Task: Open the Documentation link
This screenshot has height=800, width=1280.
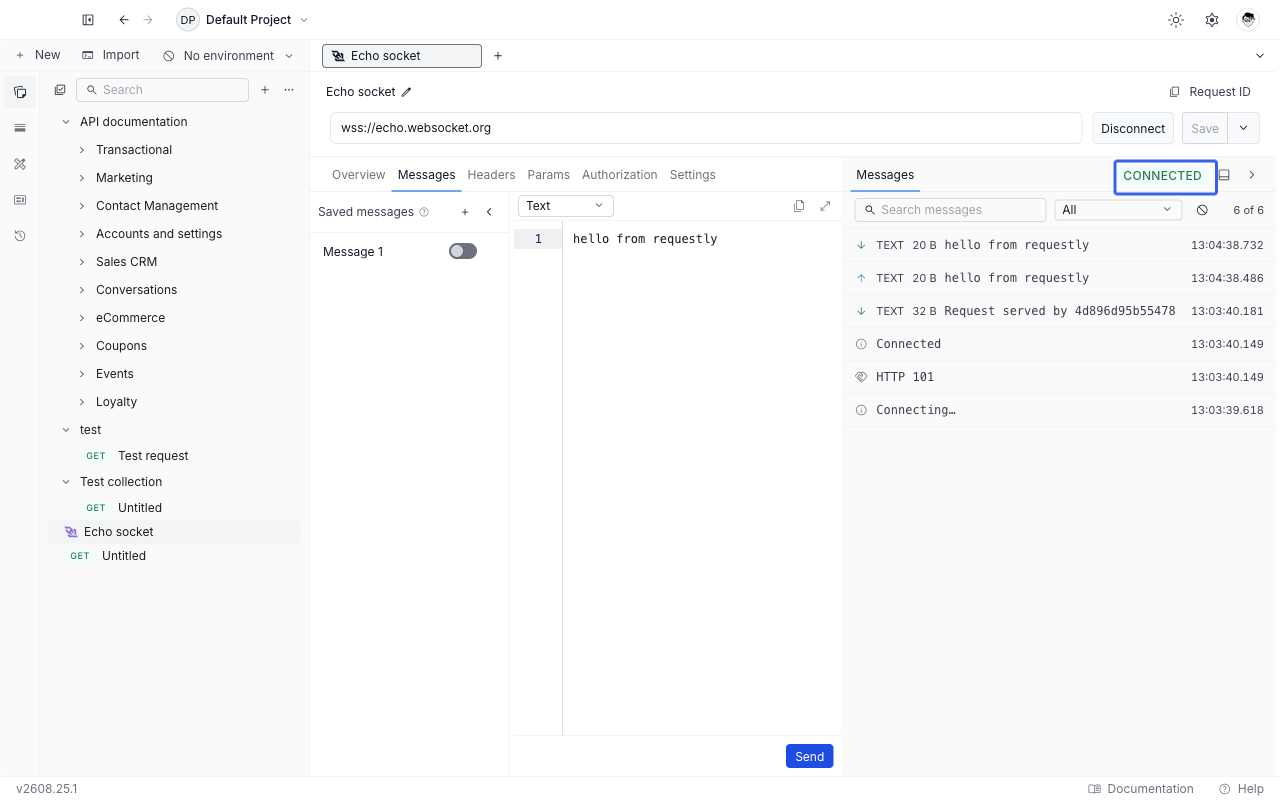Action: [x=1141, y=789]
